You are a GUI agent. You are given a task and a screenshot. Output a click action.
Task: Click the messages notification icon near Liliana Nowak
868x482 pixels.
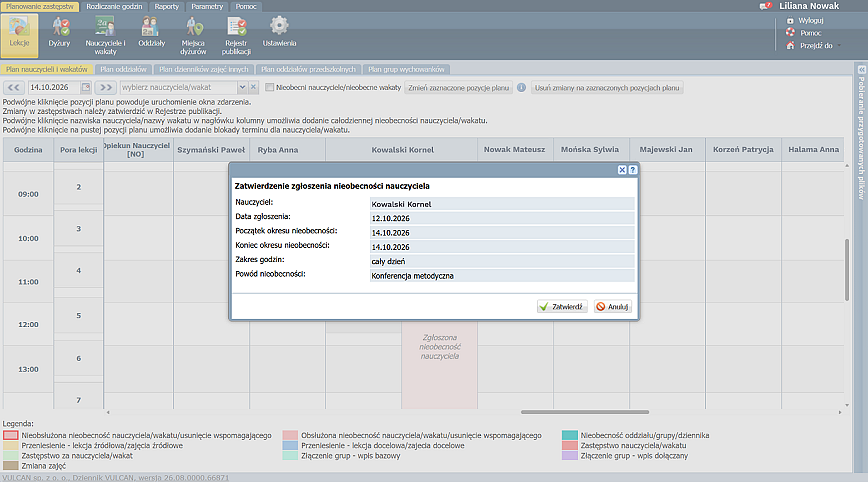[766, 6]
